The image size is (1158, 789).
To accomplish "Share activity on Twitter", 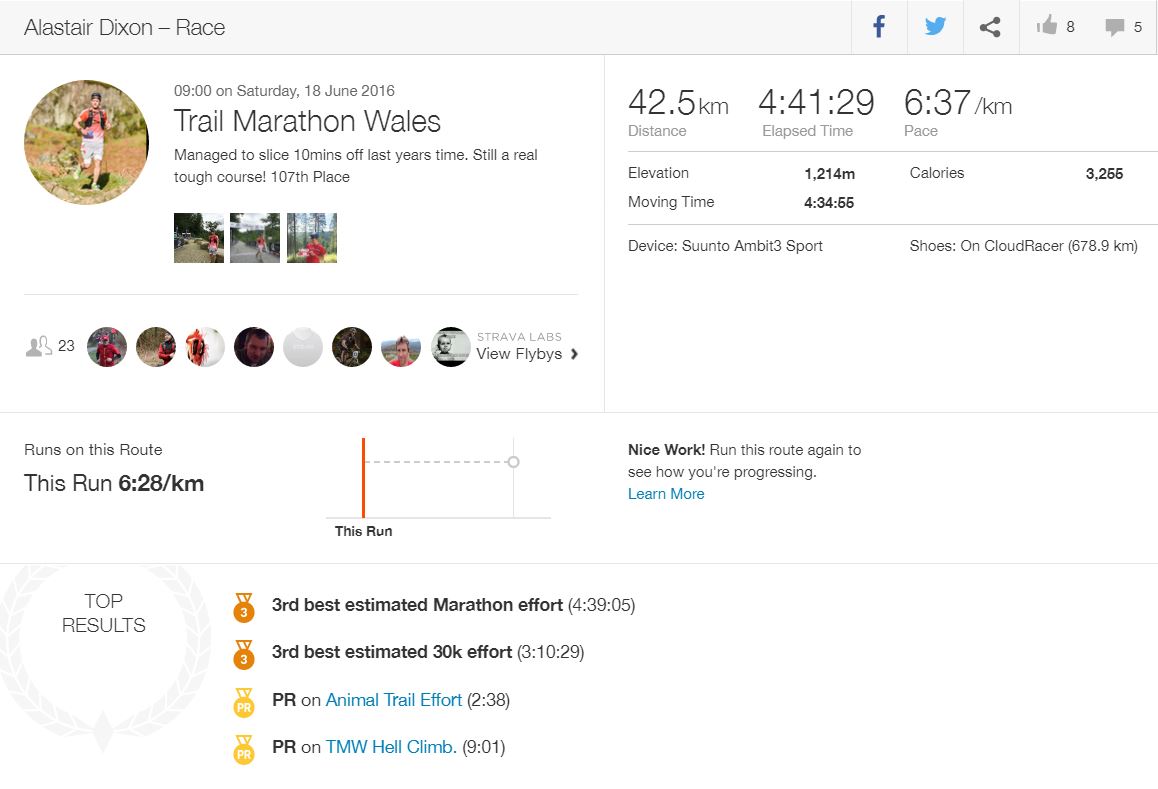I will pos(935,27).
